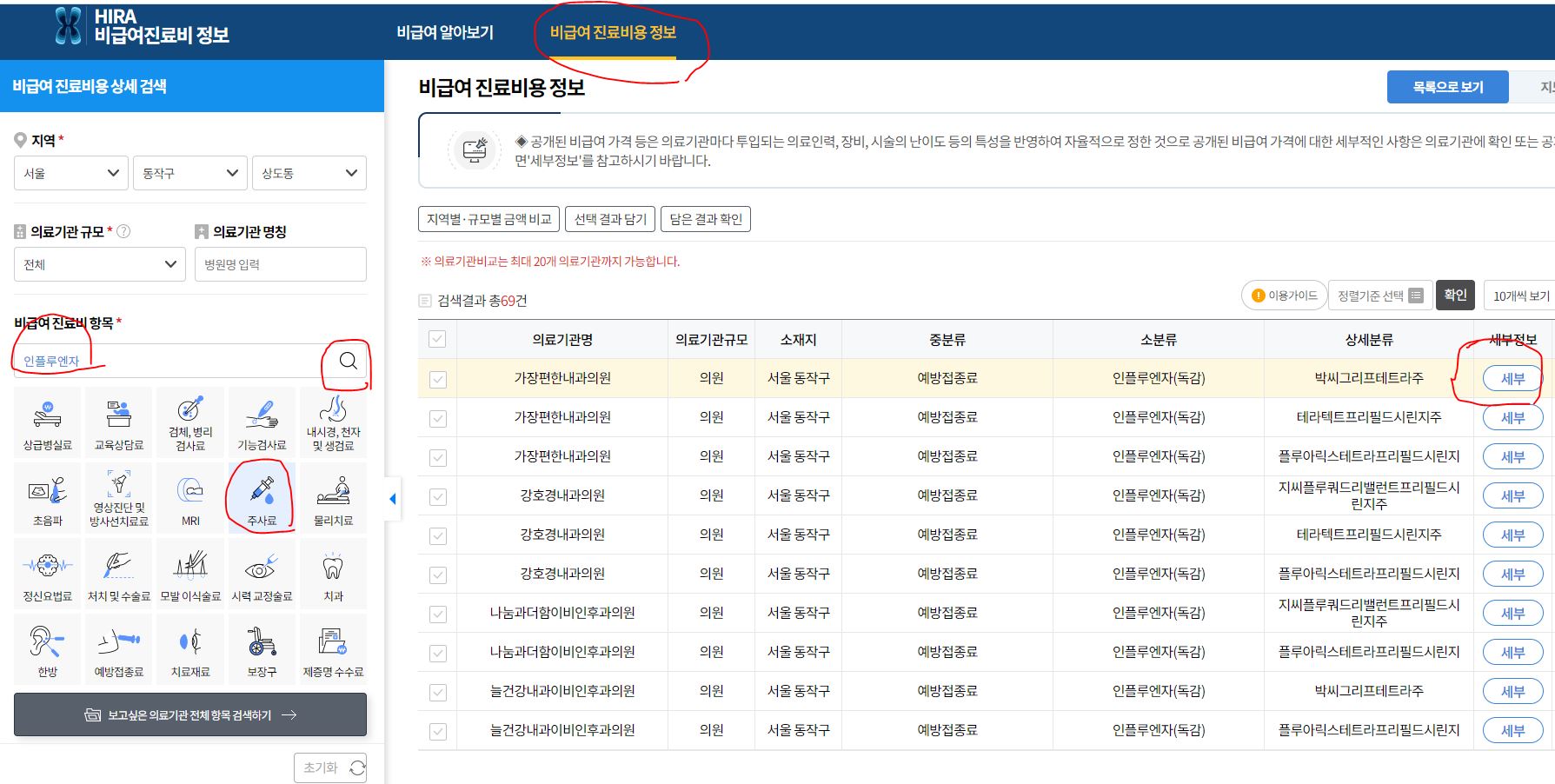The image size is (1555, 784).
Task: Open the 비급여 진료비용 정보 menu
Action: click(613, 32)
